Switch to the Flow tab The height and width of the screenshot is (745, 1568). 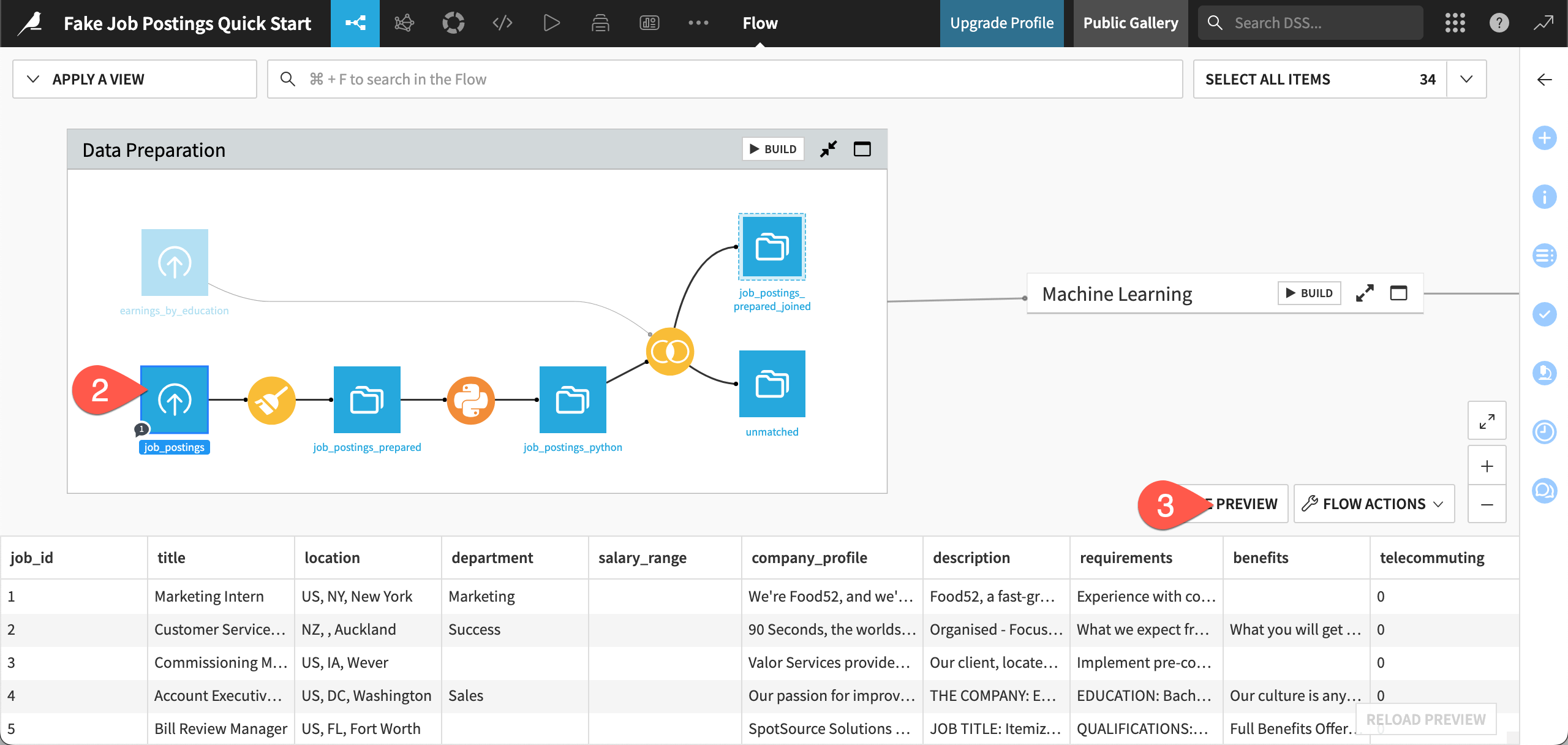(x=759, y=23)
